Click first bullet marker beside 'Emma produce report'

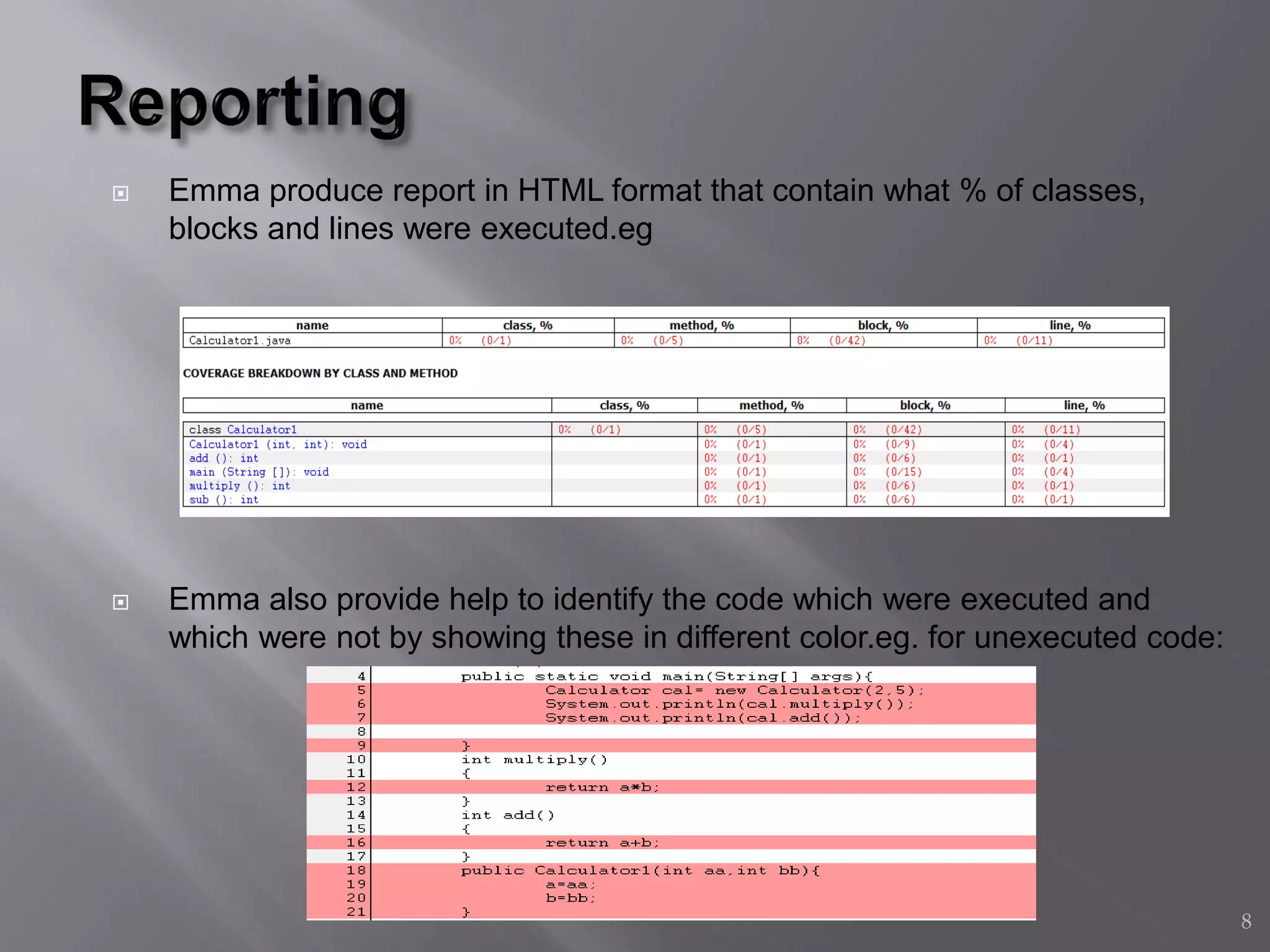(121, 193)
